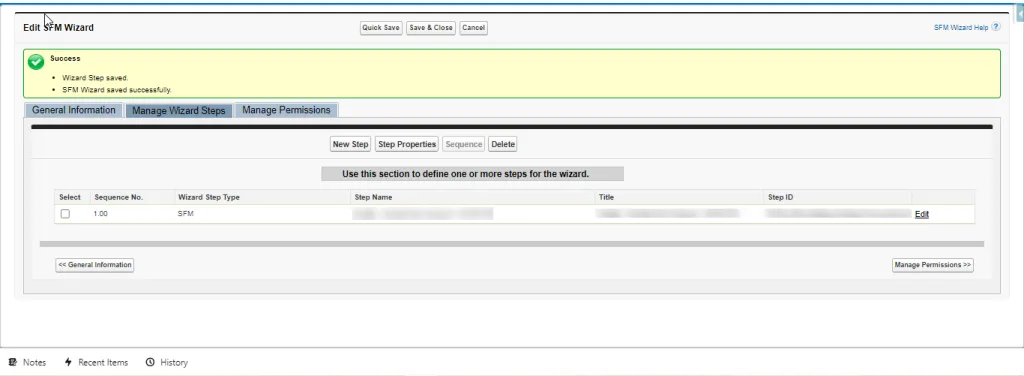The image size is (1024, 376).
Task: Click the Wizard Step Type column header
Action: click(209, 197)
